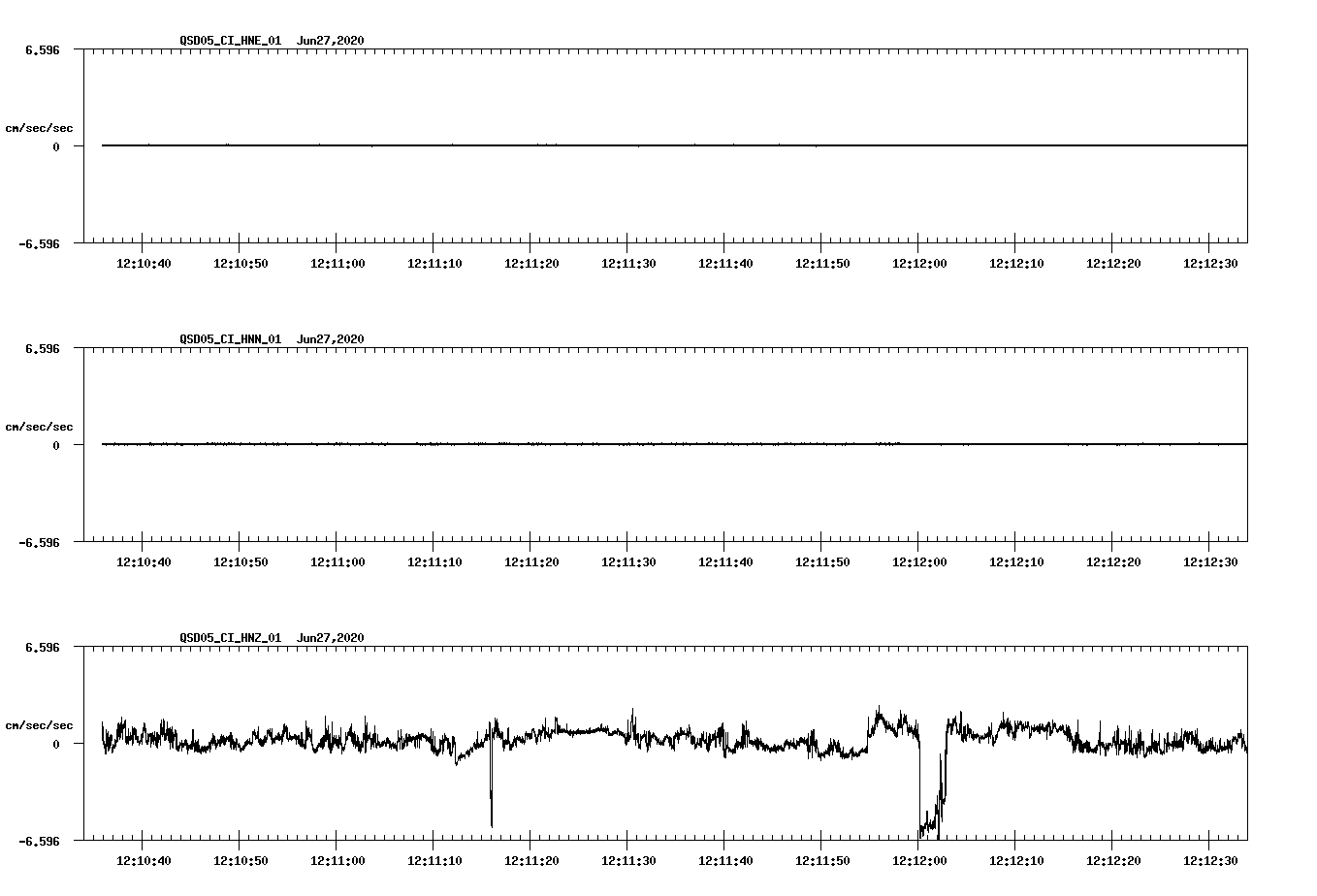Select the 12:10:40 time label under the HNE plot
Screen dimensions: 1317x896
point(144,264)
